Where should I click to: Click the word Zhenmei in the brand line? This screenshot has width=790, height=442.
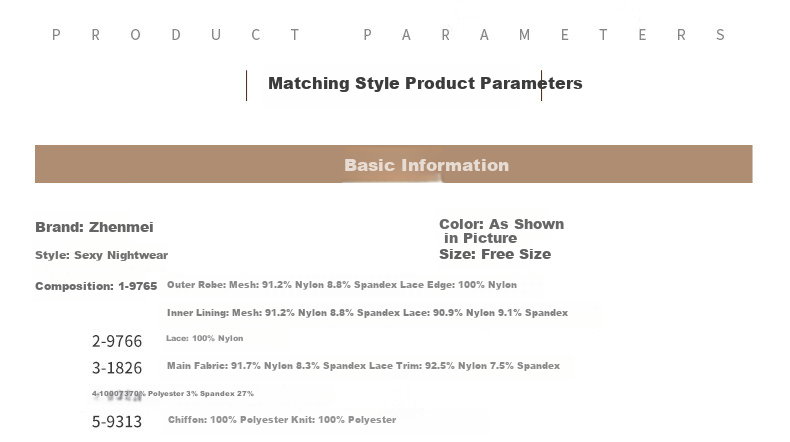[x=121, y=227]
